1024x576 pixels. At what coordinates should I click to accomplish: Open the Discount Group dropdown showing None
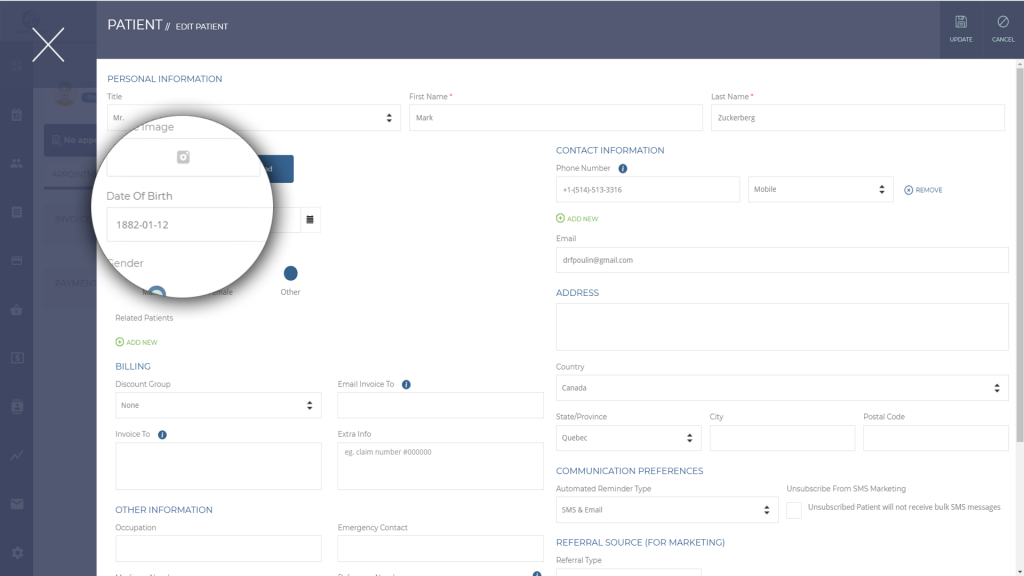pyautogui.click(x=218, y=406)
